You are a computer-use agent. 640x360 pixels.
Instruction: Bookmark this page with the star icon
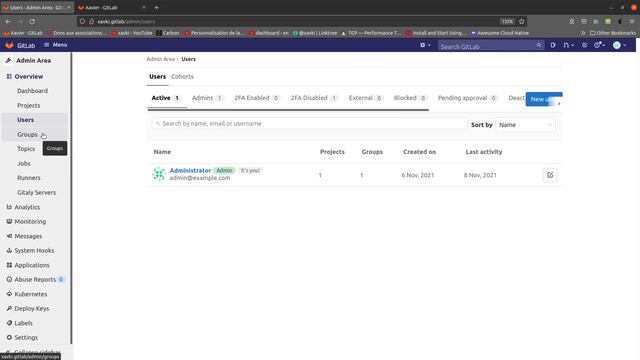pos(521,21)
